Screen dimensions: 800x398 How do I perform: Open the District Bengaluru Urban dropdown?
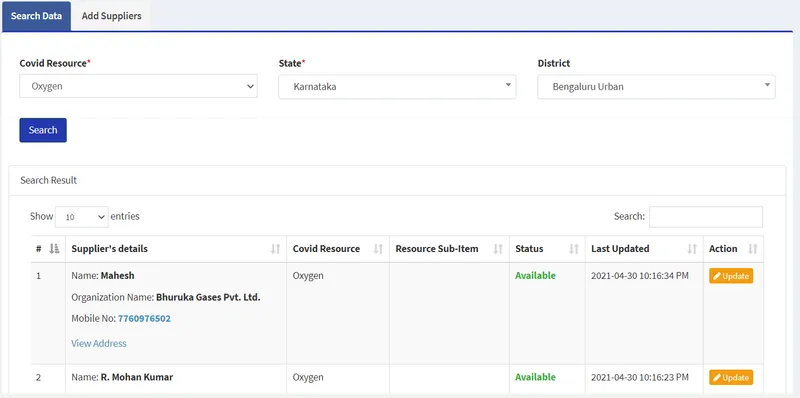point(656,87)
